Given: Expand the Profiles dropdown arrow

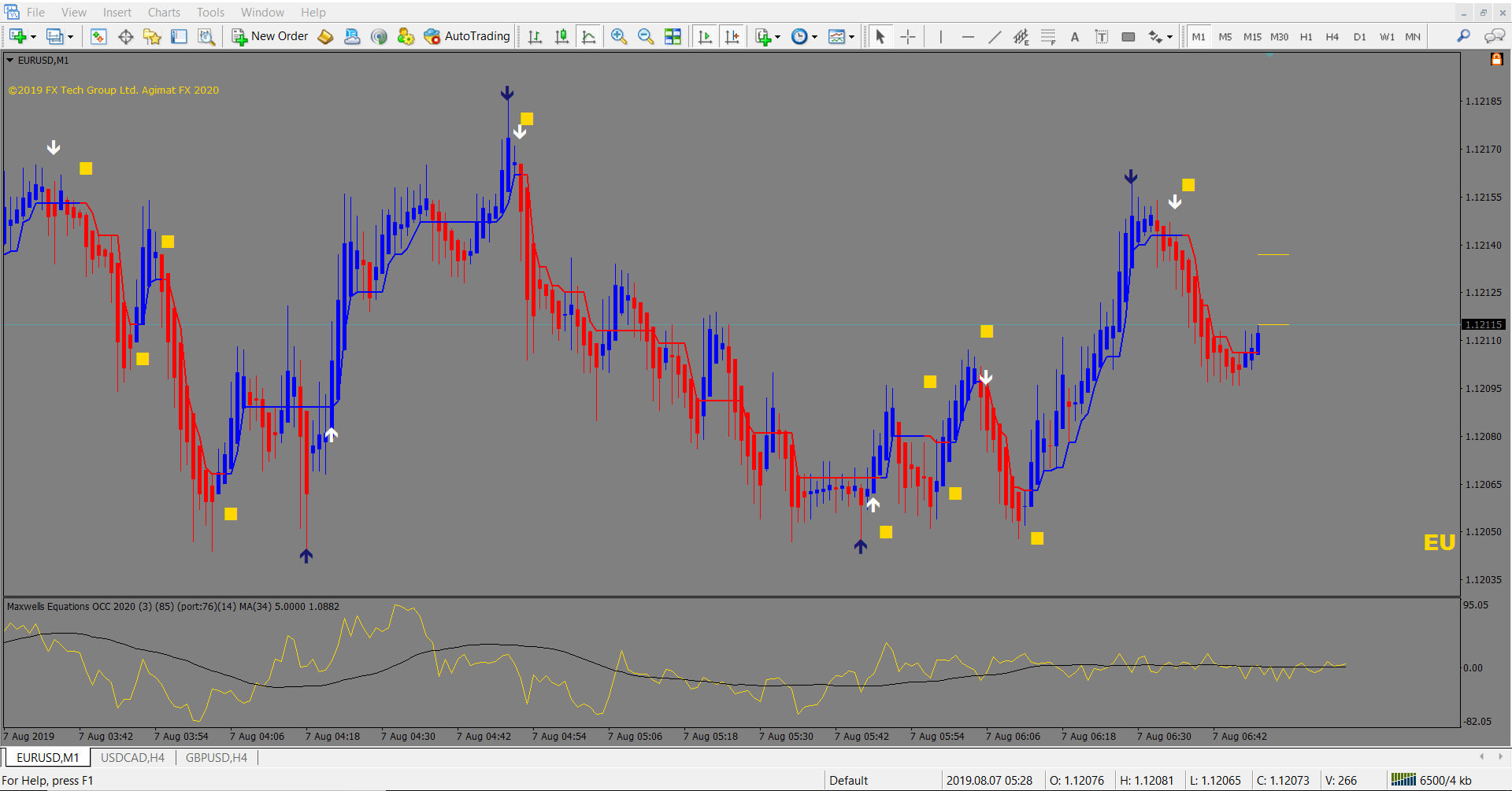Looking at the screenshot, I should [x=70, y=37].
